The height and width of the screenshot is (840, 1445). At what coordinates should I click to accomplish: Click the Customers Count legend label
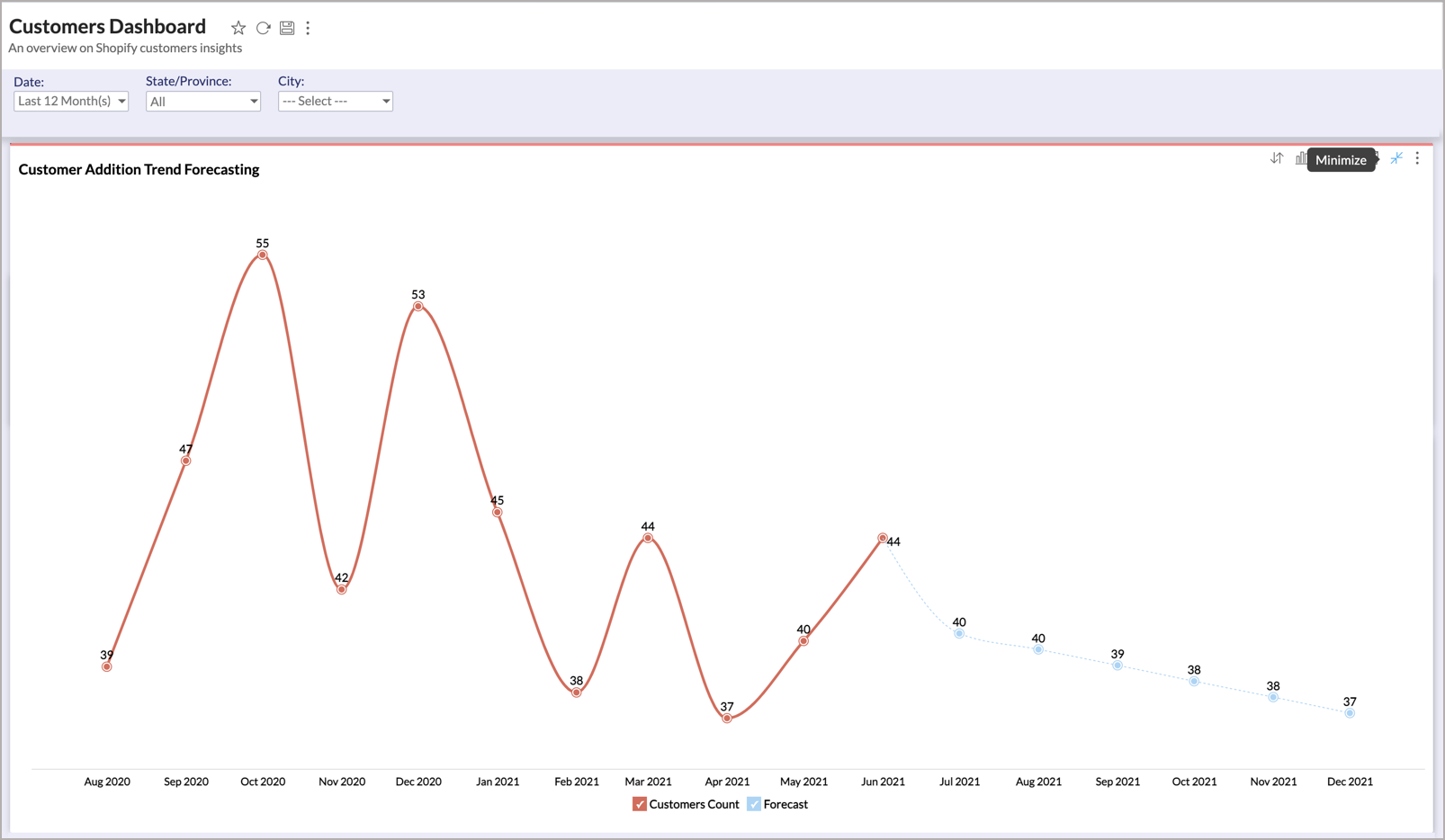694,804
